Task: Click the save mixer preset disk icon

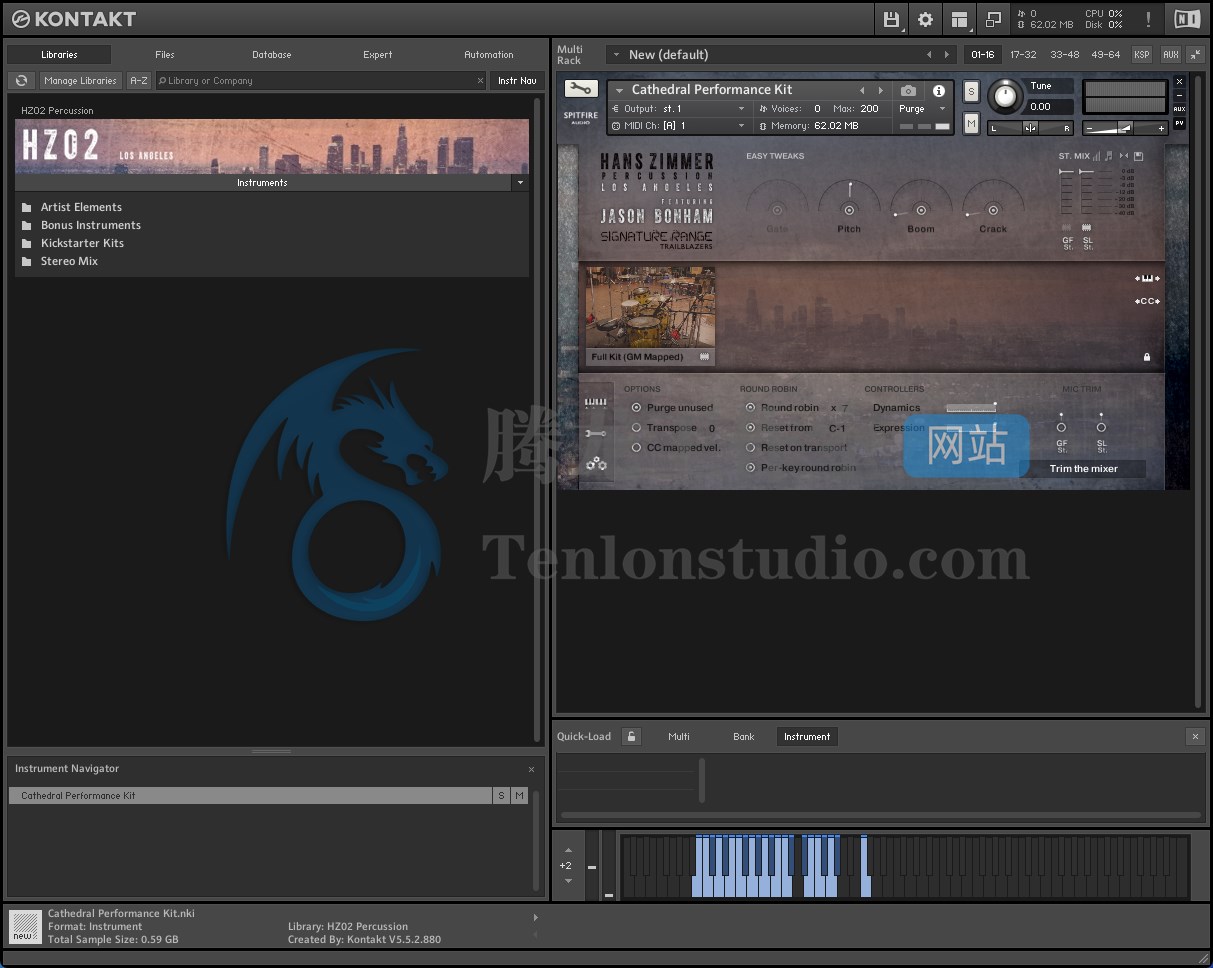Action: 1139,156
